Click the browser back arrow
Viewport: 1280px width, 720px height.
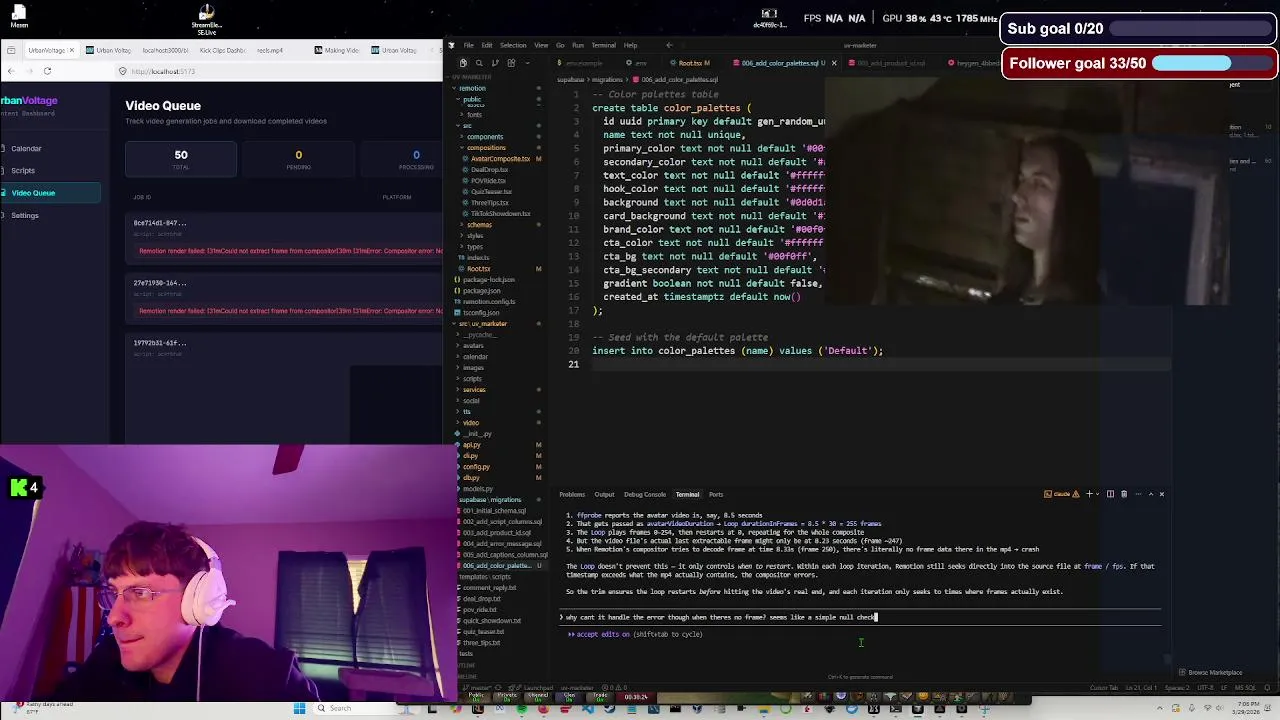[11, 71]
